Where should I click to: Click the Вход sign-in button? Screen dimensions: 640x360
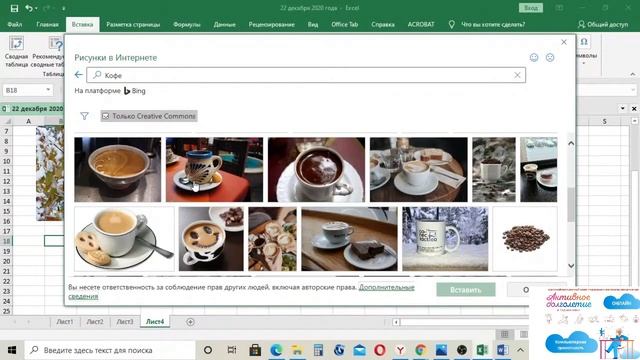tap(531, 8)
